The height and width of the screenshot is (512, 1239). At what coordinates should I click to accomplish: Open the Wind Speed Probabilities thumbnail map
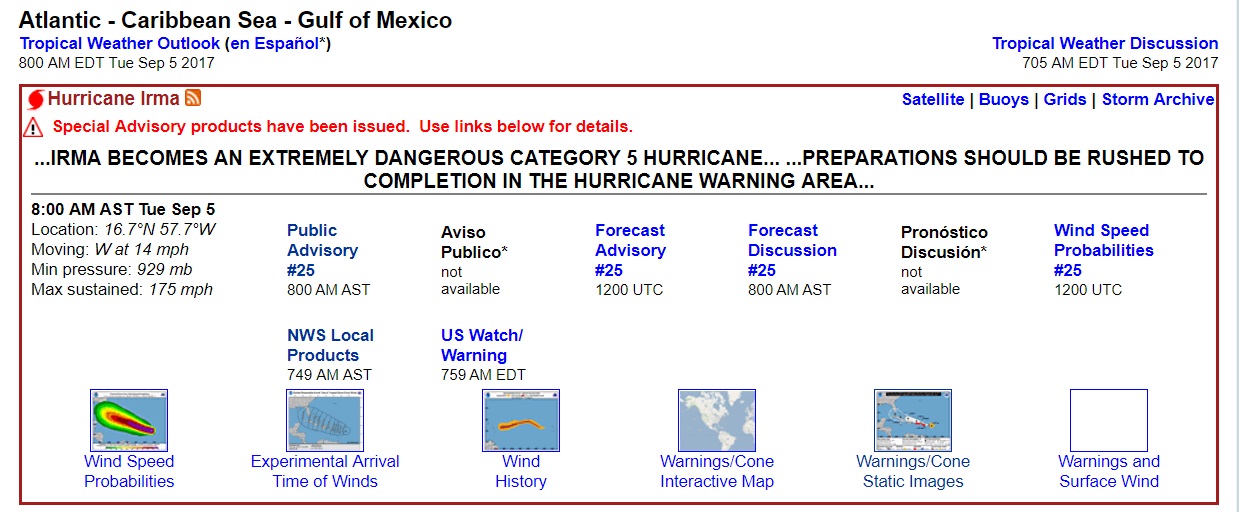click(129, 420)
